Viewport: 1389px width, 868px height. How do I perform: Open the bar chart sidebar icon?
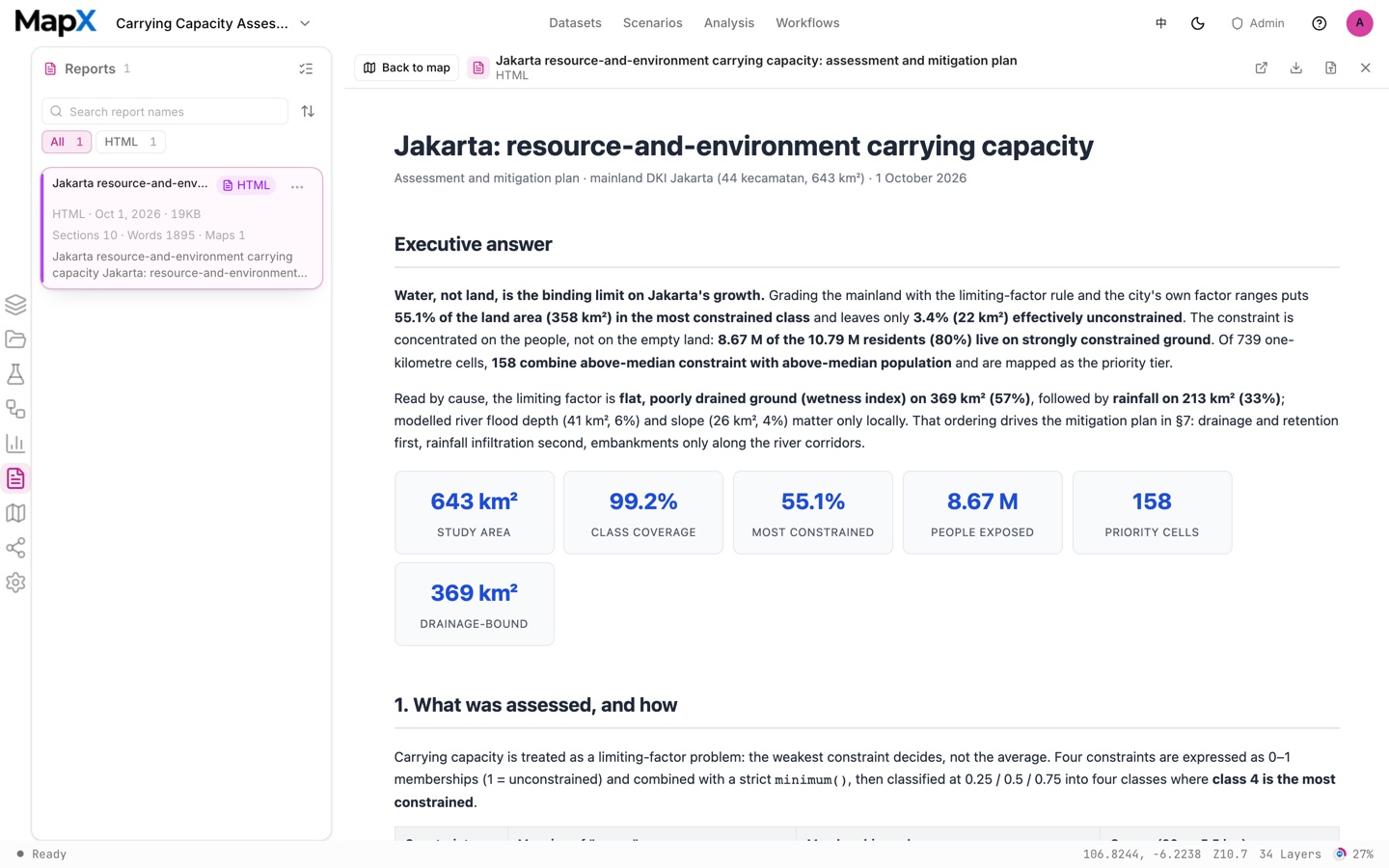click(x=15, y=444)
